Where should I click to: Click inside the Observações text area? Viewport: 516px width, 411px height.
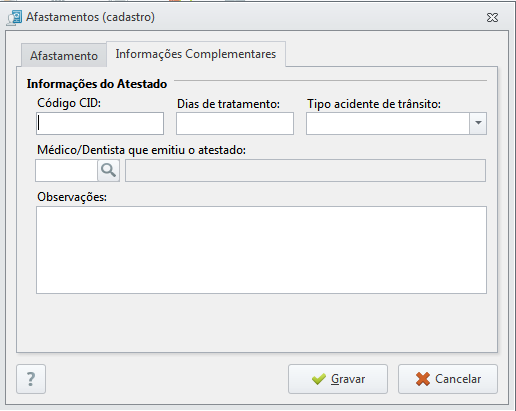[261, 250]
